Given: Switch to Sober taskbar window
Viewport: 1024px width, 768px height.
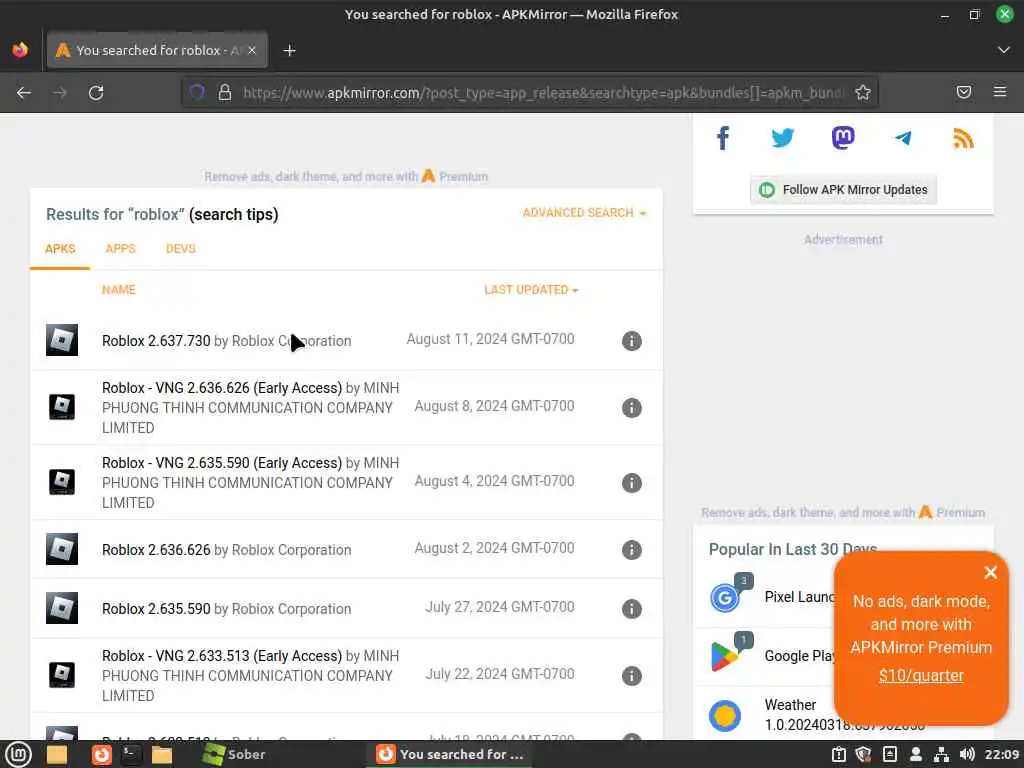Looking at the screenshot, I should click(234, 754).
